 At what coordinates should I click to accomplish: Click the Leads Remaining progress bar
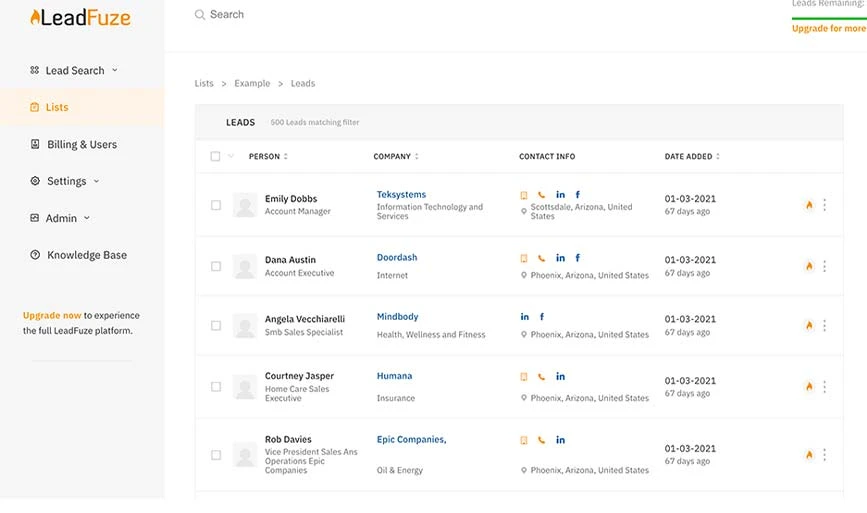click(x=829, y=18)
